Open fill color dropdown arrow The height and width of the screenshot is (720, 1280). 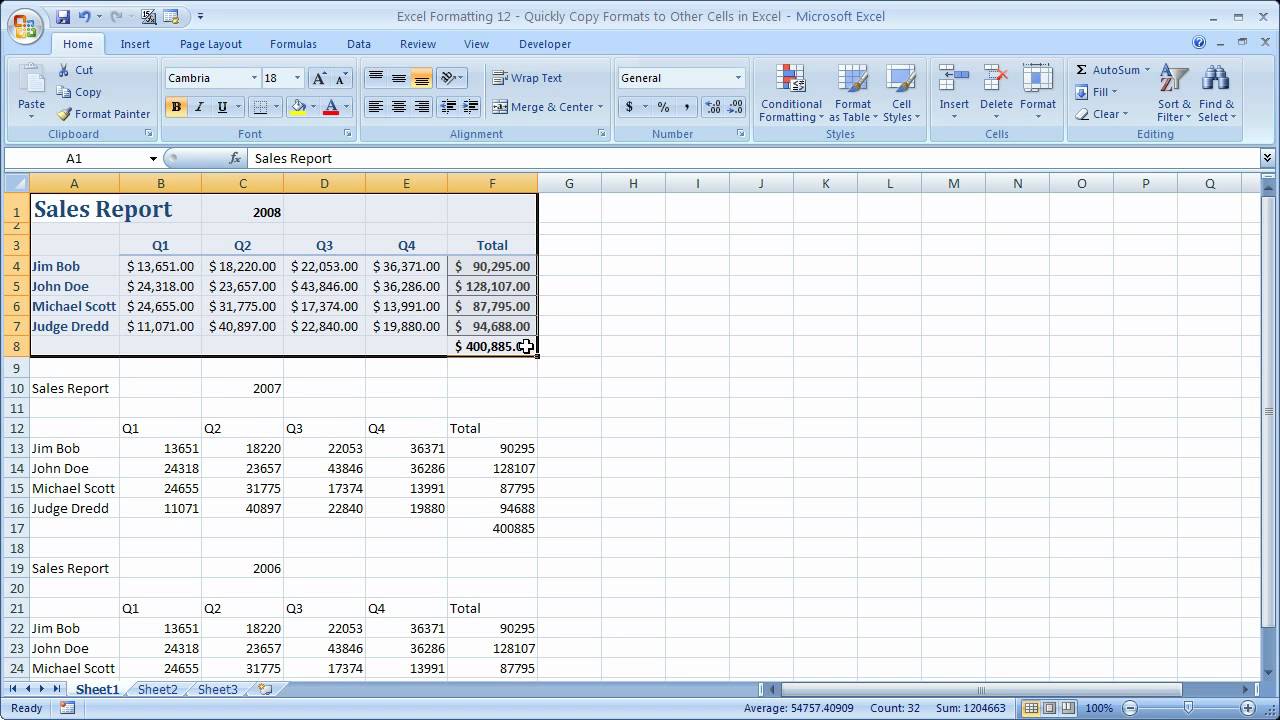click(313, 107)
